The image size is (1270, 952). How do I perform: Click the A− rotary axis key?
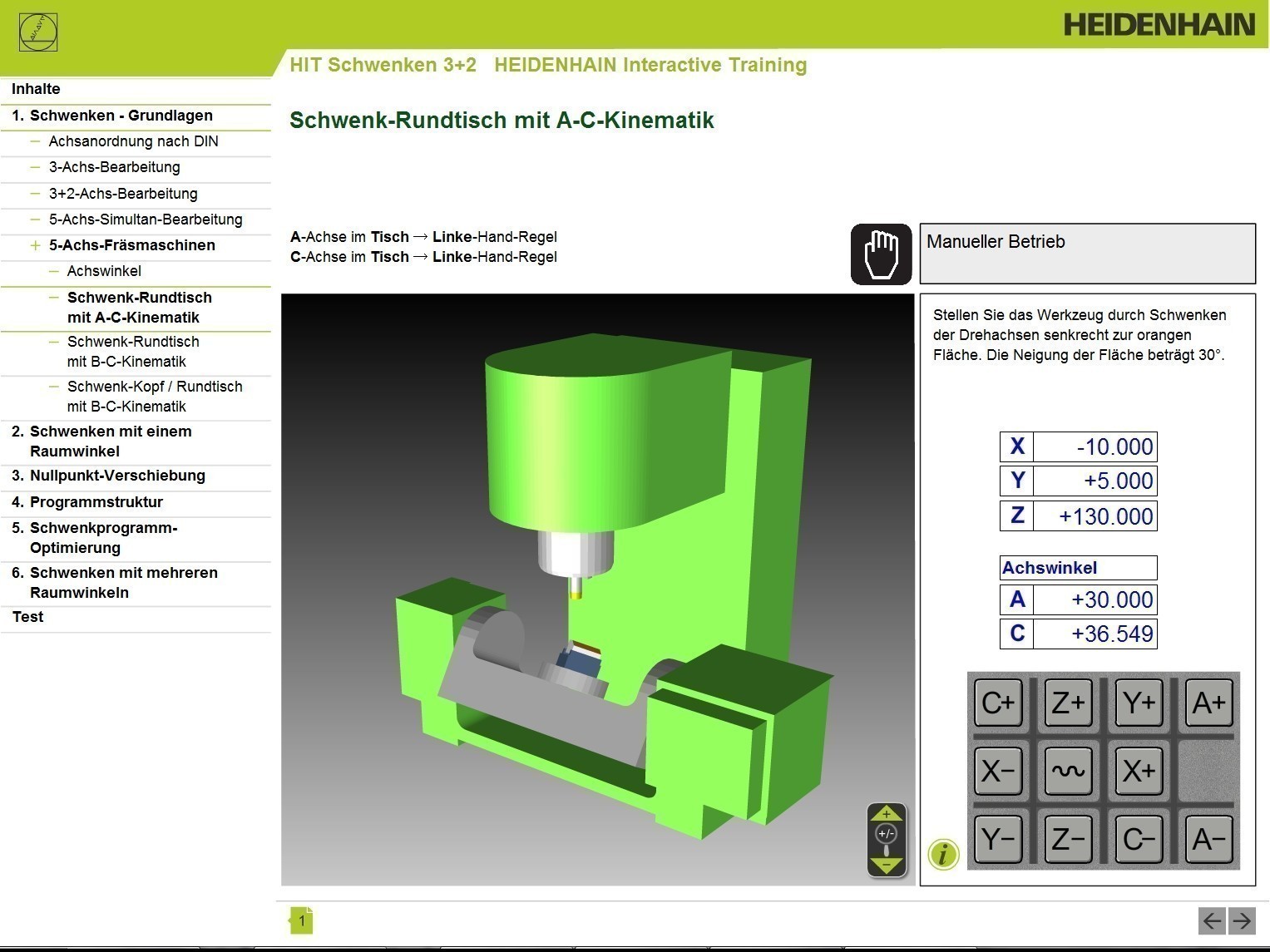[1208, 838]
